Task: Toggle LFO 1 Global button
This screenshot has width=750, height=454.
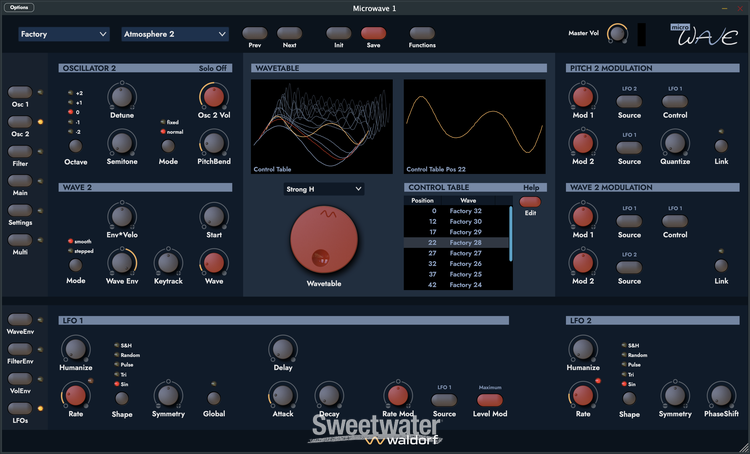Action: [x=214, y=398]
